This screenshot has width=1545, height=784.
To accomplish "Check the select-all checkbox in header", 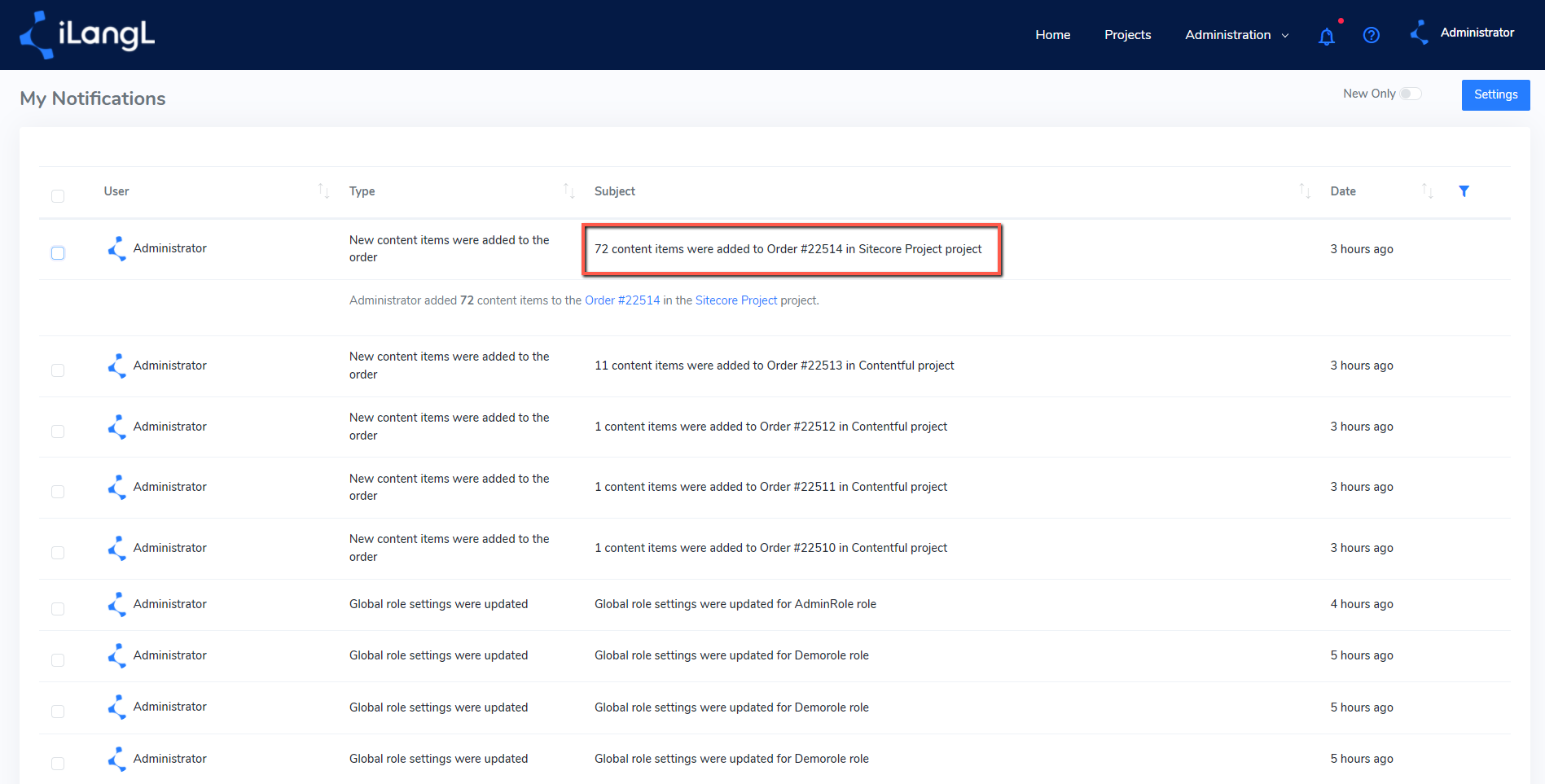I will (x=58, y=196).
